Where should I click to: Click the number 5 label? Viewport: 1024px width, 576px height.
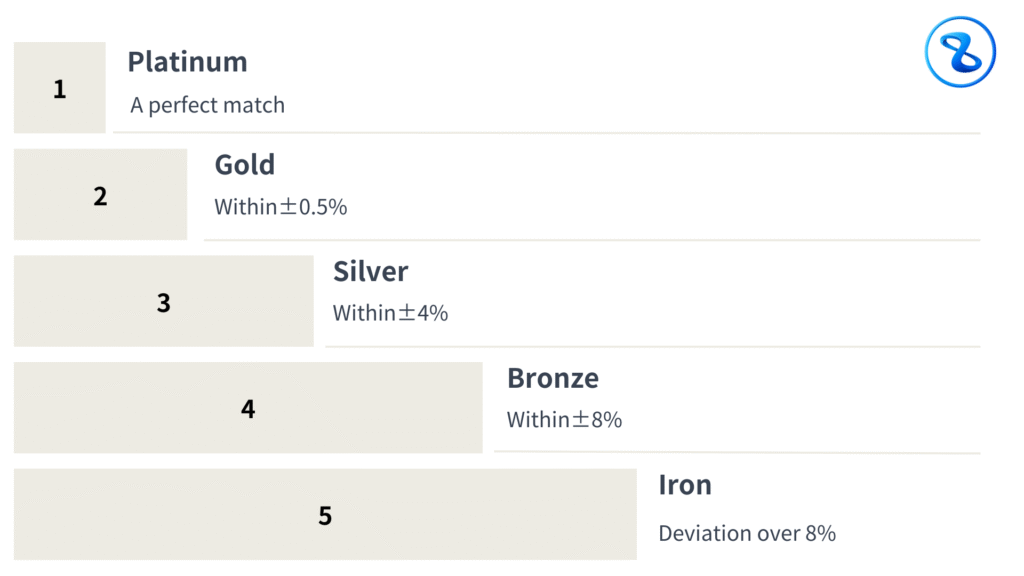[325, 516]
